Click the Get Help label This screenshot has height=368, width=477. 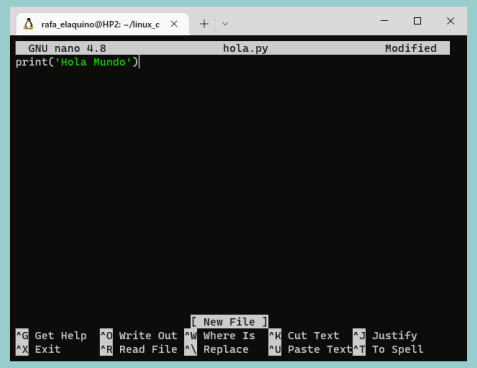click(61, 335)
